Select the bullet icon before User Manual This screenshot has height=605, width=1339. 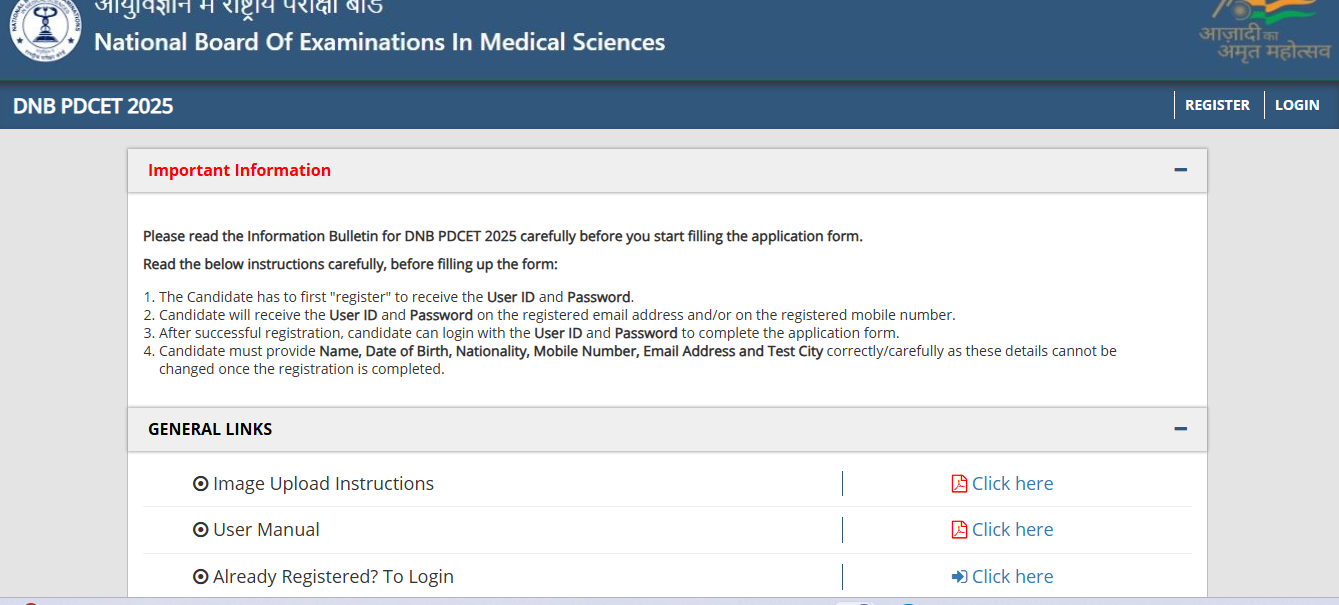point(201,529)
